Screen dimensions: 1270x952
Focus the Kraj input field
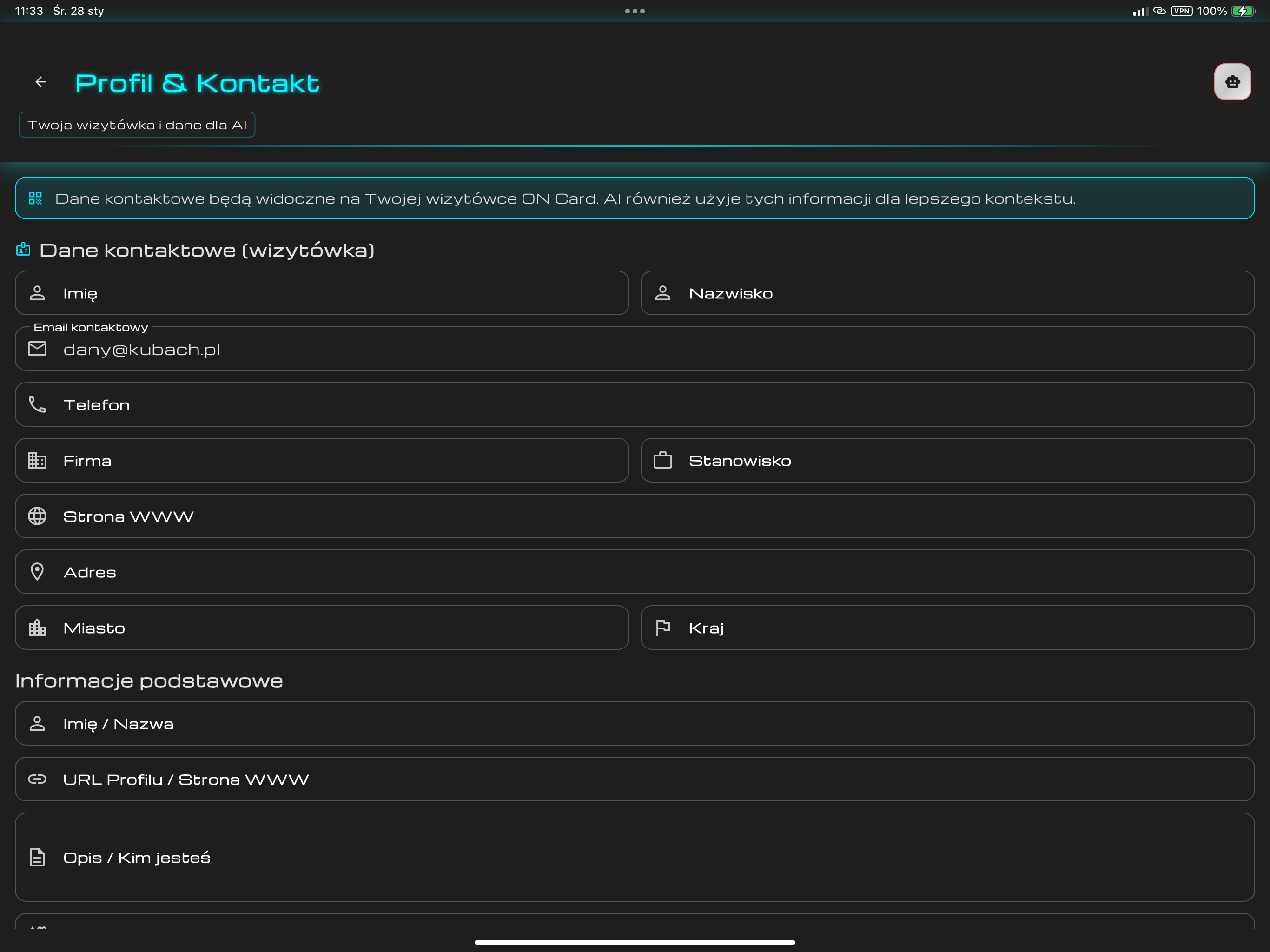pyautogui.click(x=947, y=627)
